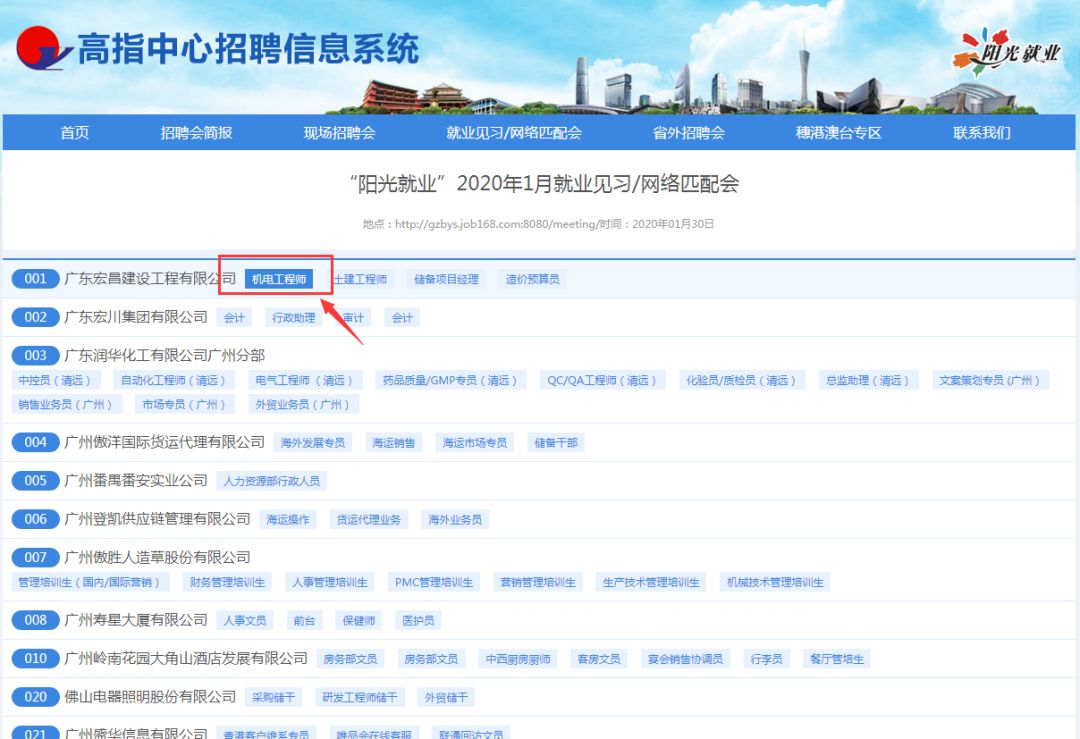Open the 中控员(清远) job tag
Image resolution: width=1080 pixels, height=739 pixels.
coord(54,380)
